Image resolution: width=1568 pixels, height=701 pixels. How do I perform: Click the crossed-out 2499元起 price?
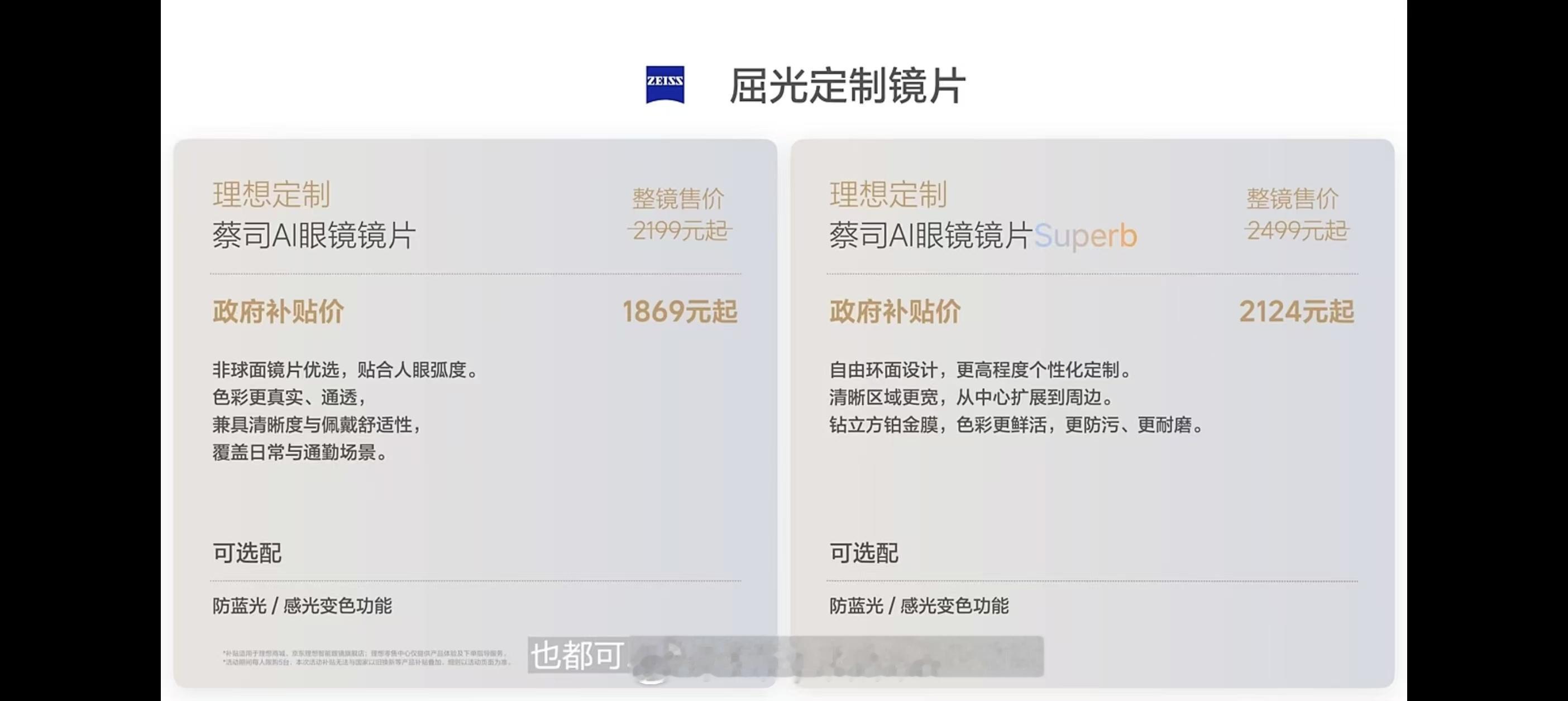click(1297, 231)
